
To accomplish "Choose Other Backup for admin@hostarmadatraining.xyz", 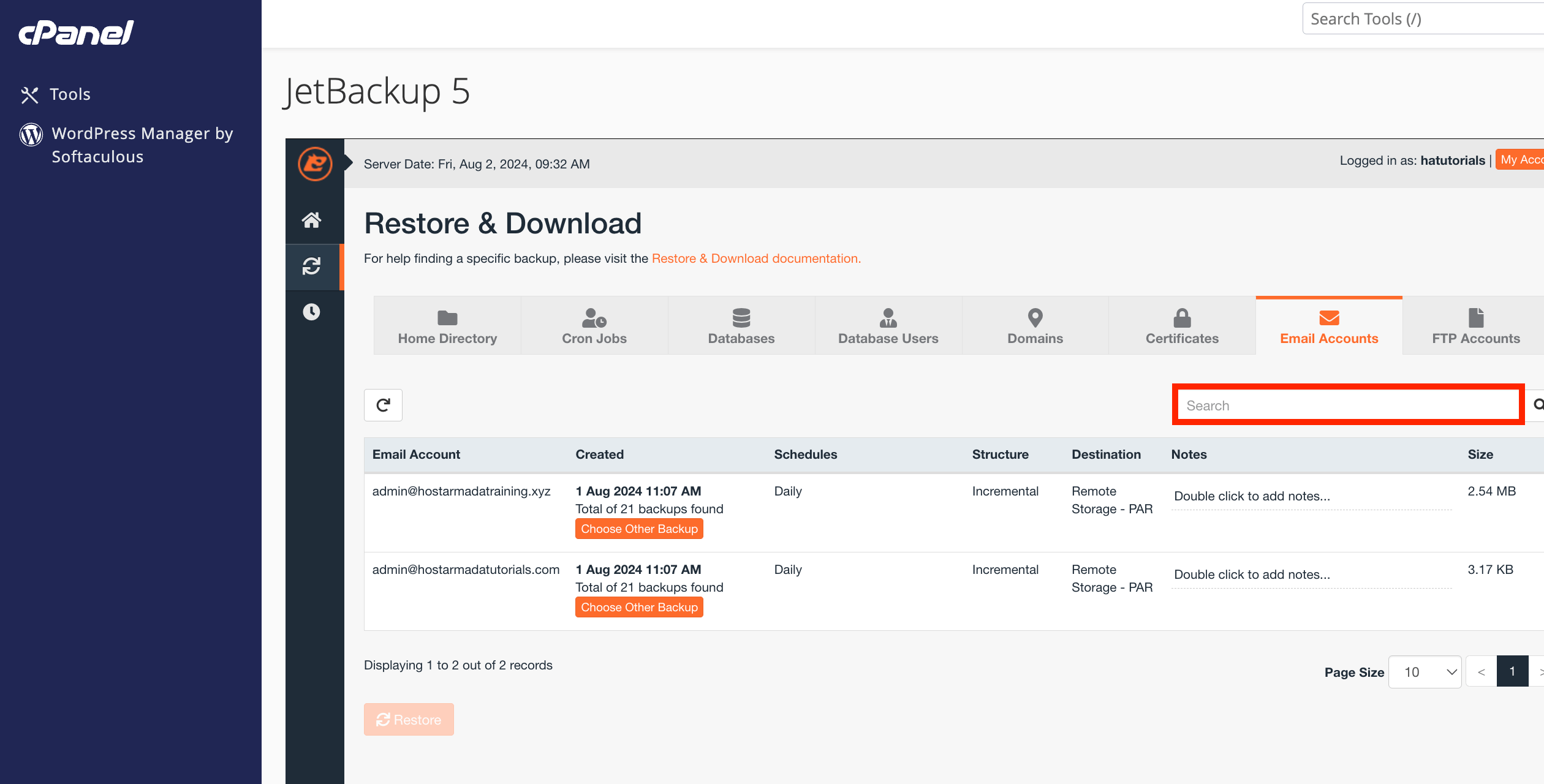I will tap(639, 529).
